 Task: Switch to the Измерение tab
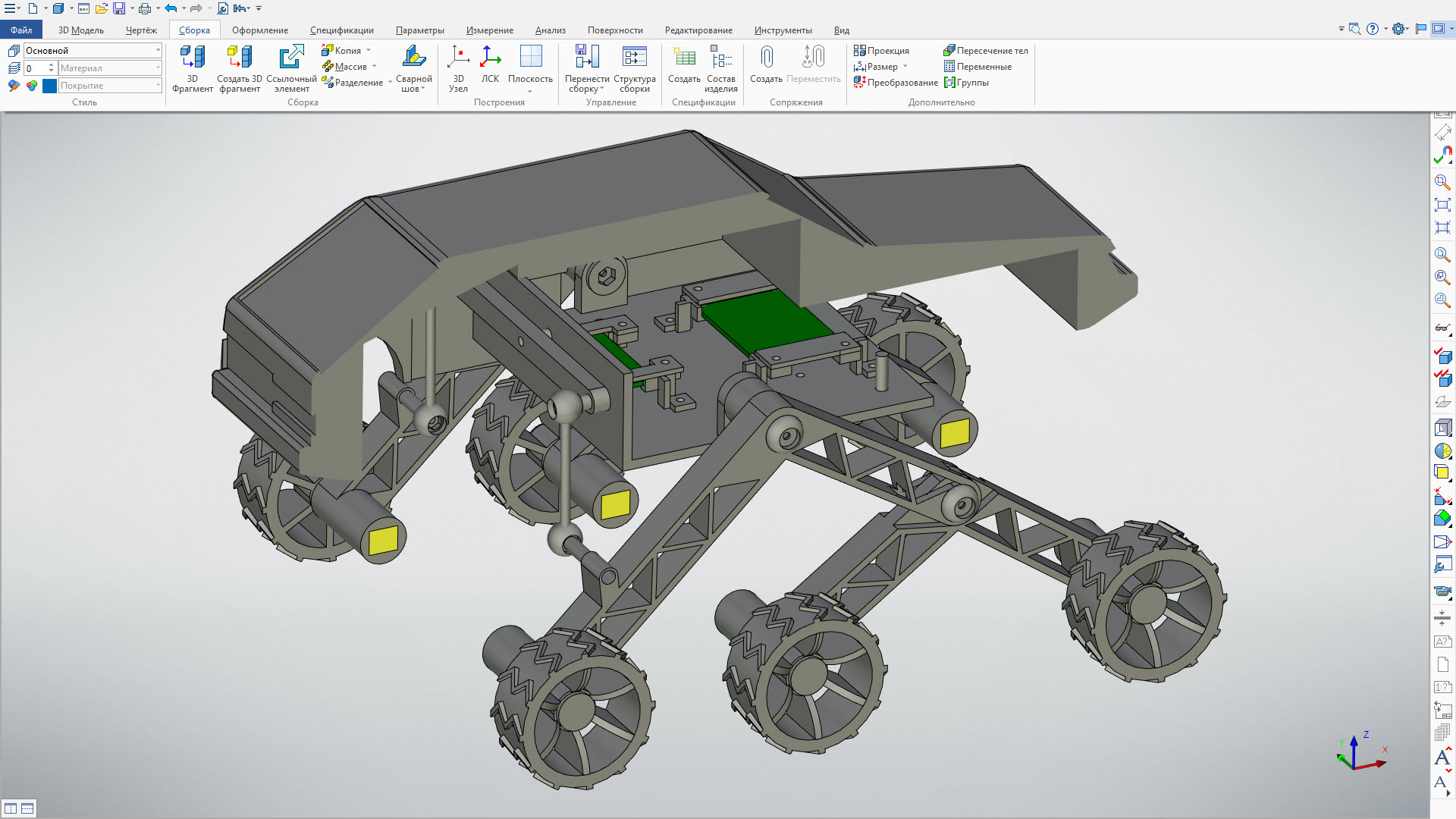489,30
